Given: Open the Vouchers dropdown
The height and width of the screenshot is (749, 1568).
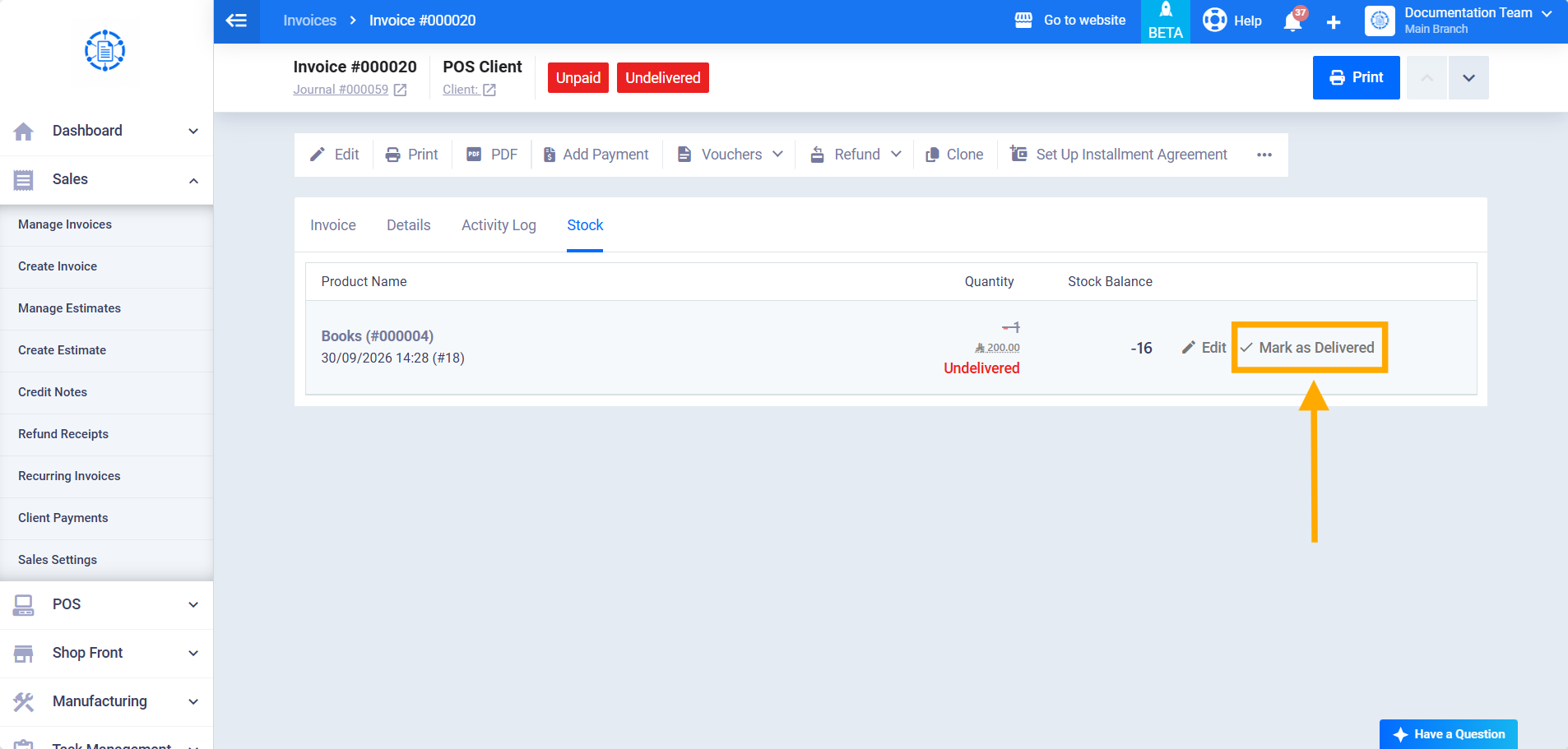Looking at the screenshot, I should pyautogui.click(x=730, y=155).
